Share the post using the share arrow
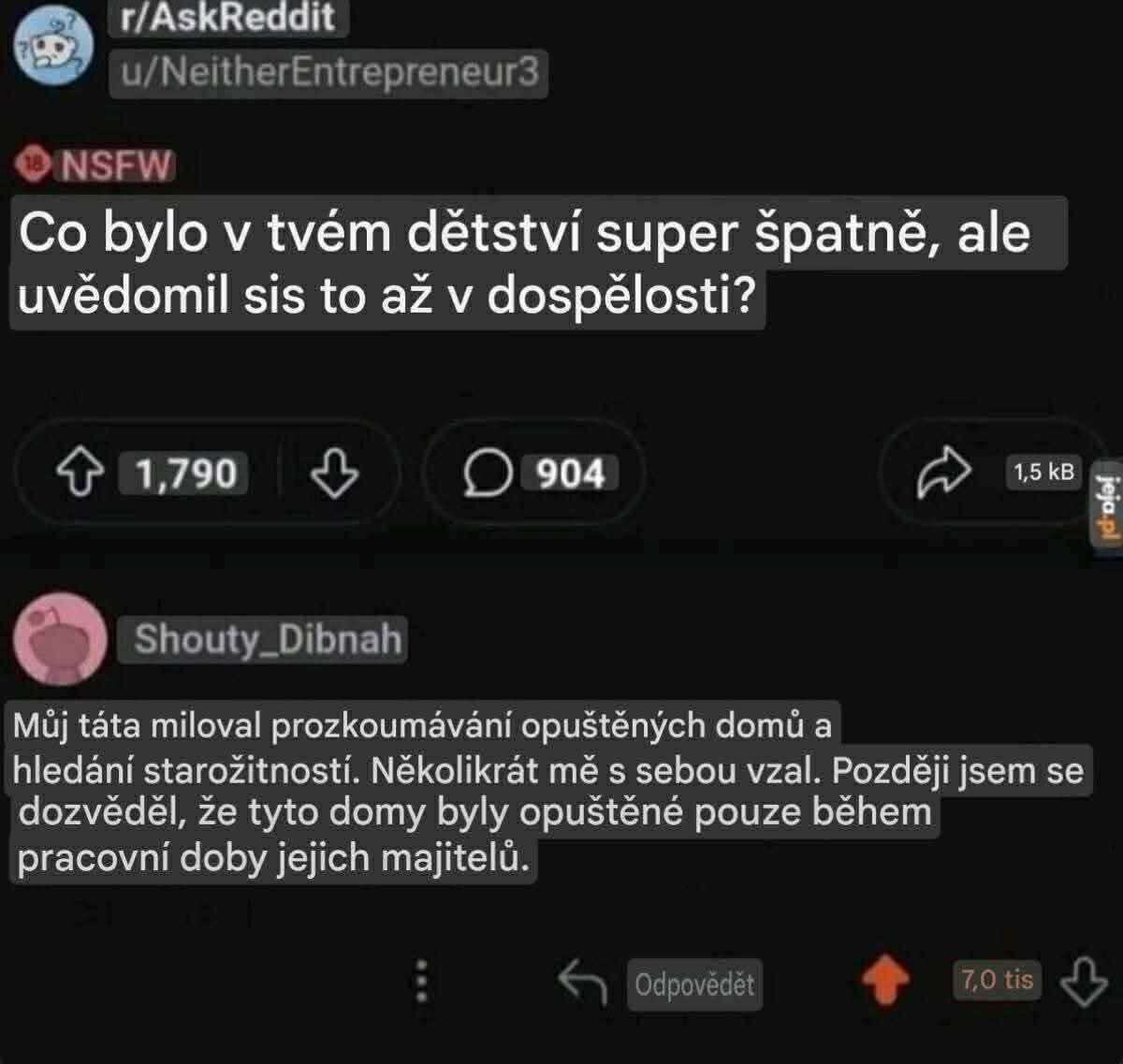Viewport: 1123px width, 1064px height. pyautogui.click(x=947, y=470)
